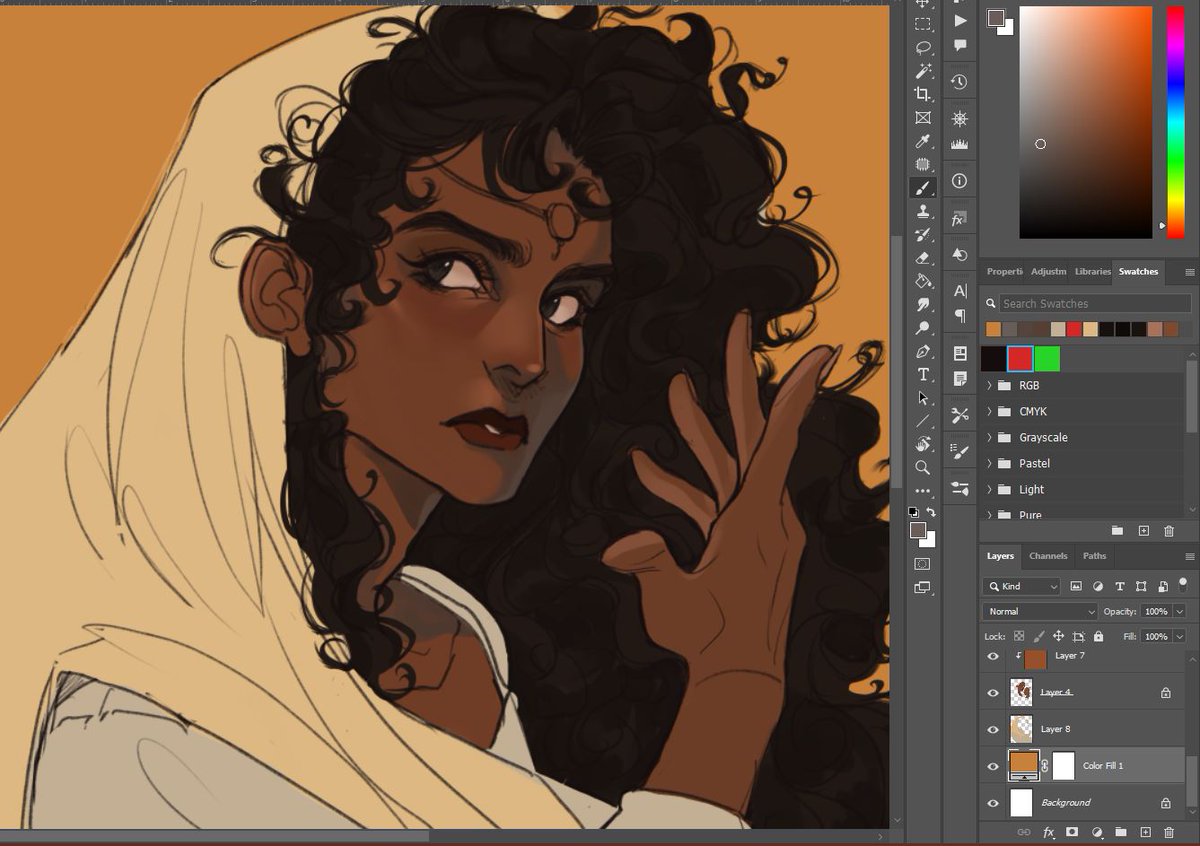This screenshot has width=1200, height=846.
Task: Select the Hand tool
Action: 923,444
